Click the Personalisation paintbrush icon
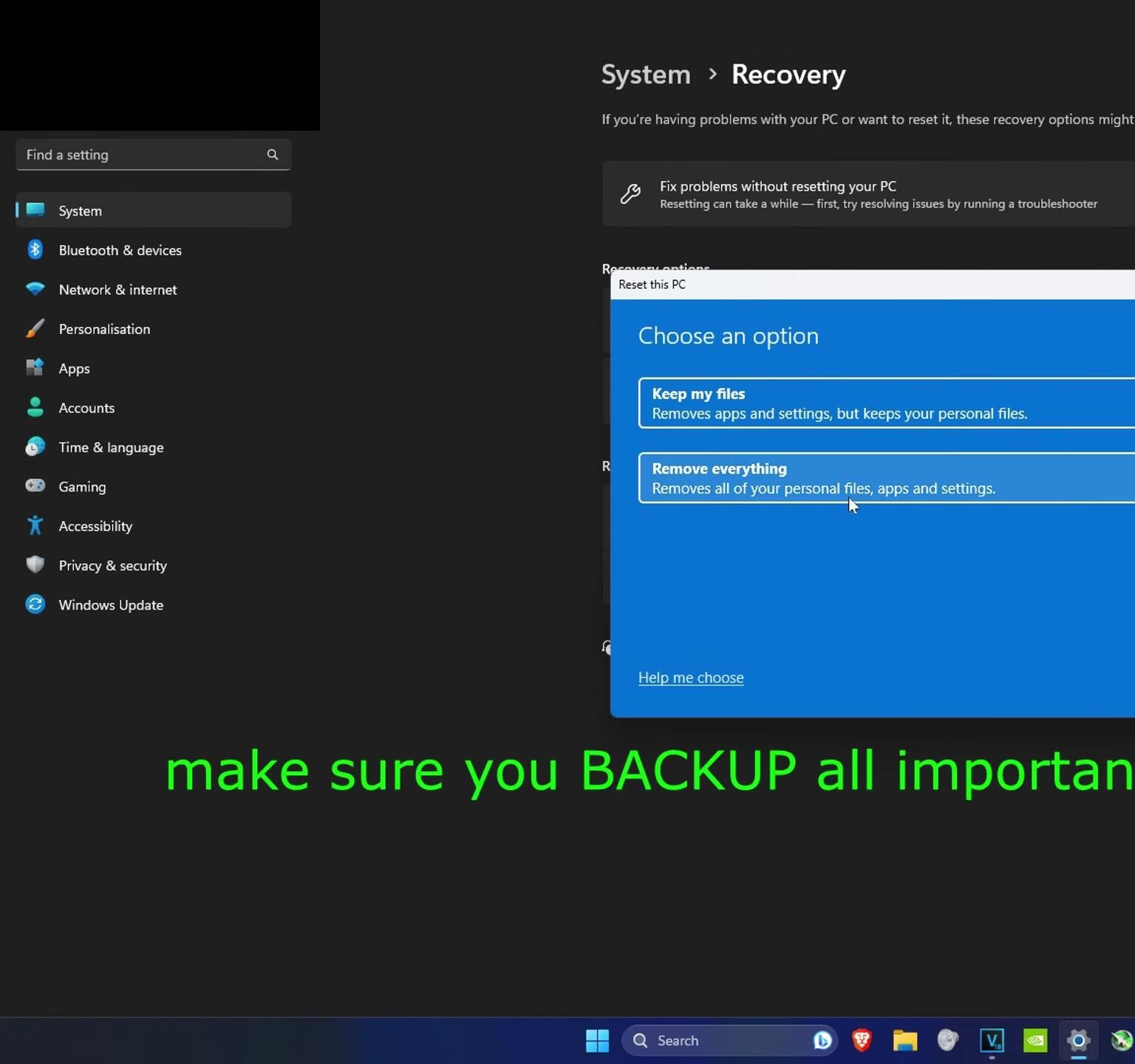Image resolution: width=1135 pixels, height=1064 pixels. tap(35, 328)
